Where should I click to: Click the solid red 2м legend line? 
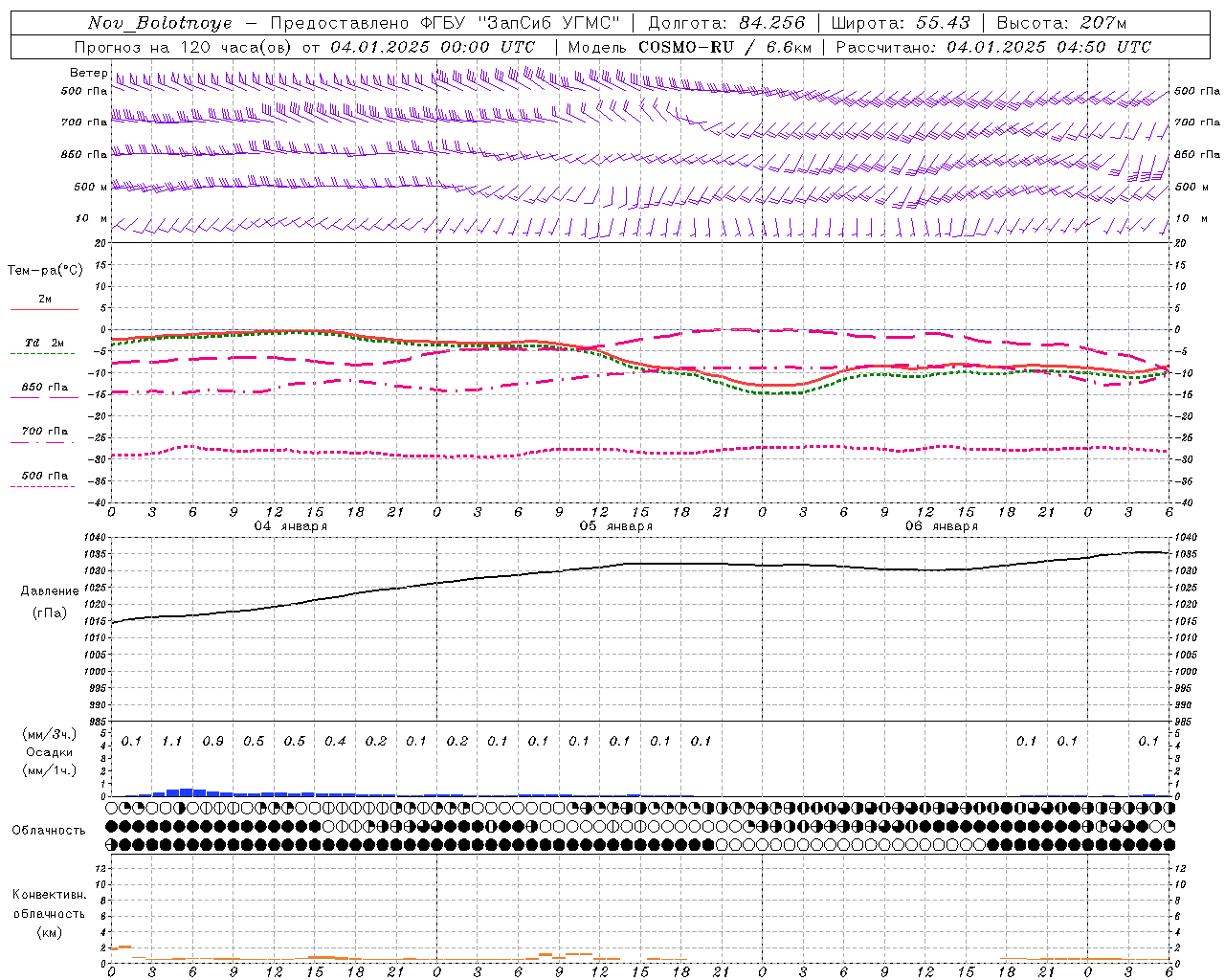pyautogui.click(x=45, y=309)
